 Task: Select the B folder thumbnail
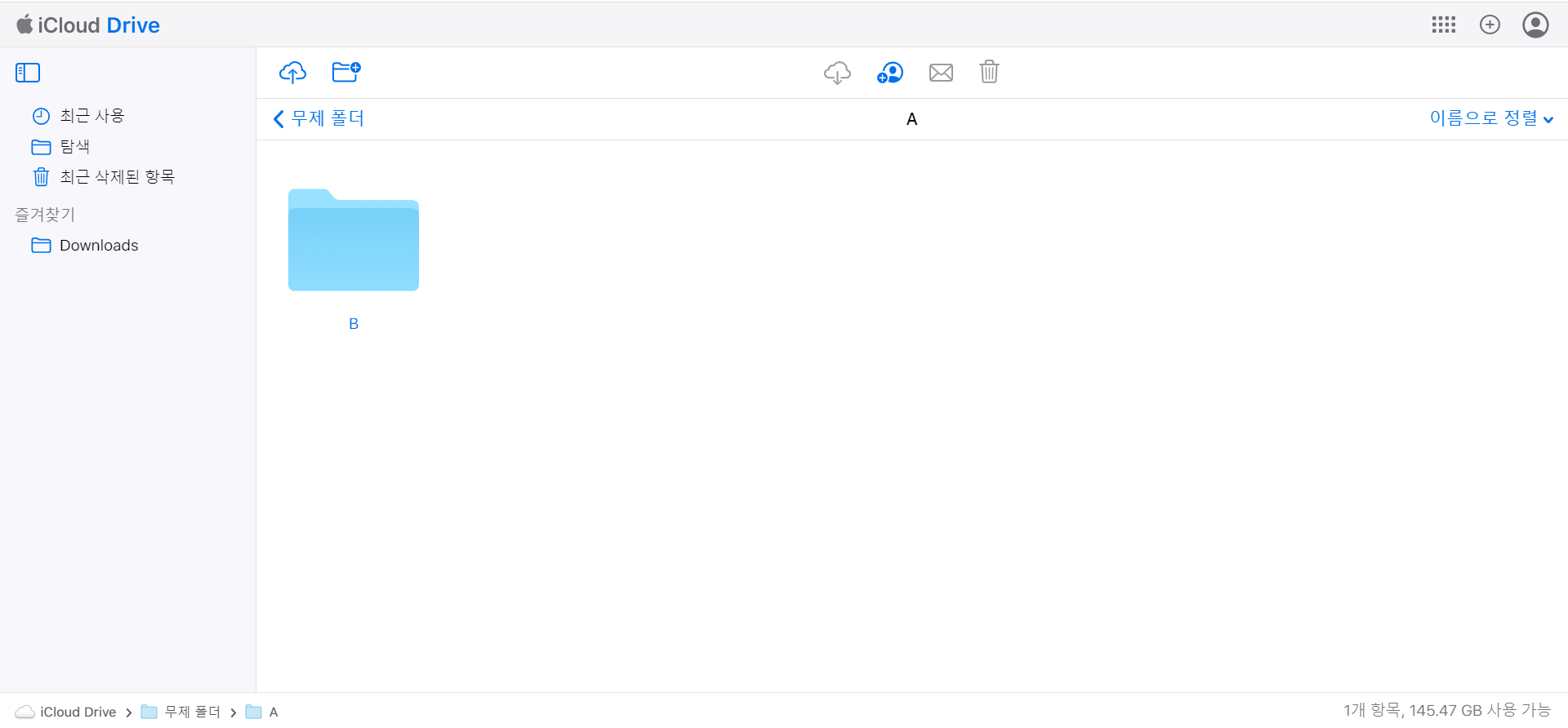(x=354, y=240)
